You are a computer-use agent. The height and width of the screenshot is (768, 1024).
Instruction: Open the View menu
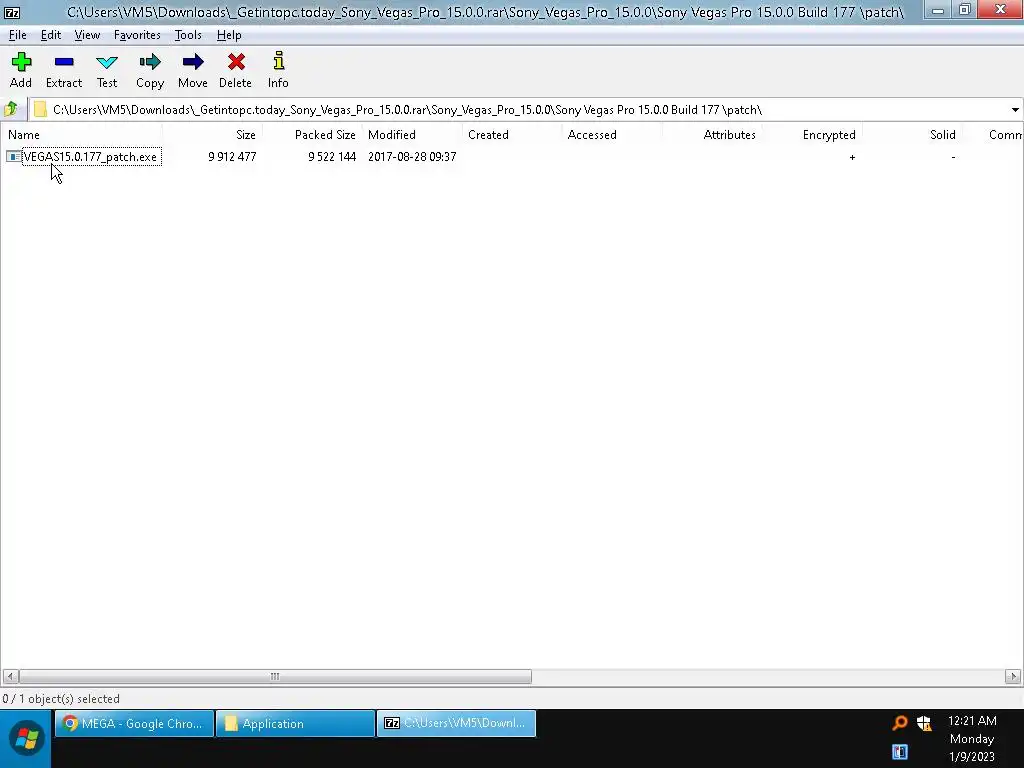click(87, 35)
